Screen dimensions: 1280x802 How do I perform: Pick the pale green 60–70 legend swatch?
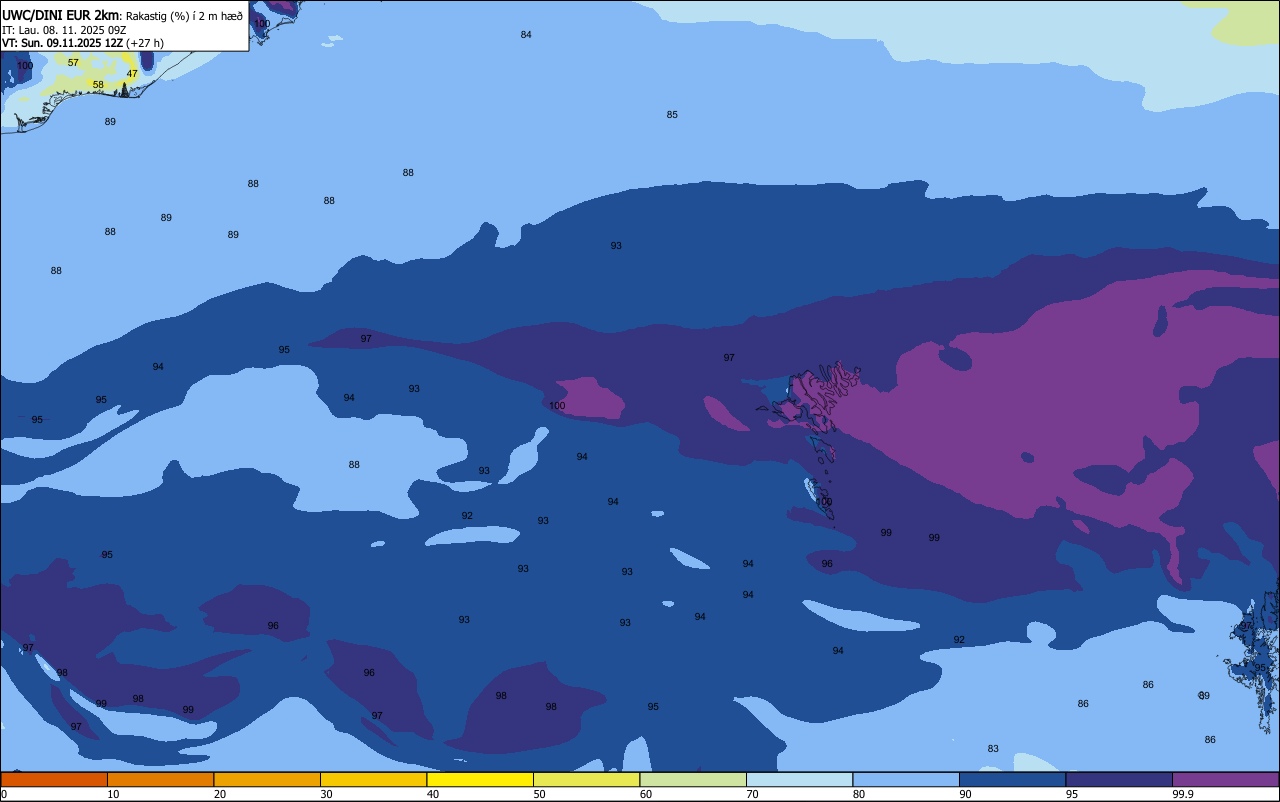point(693,779)
